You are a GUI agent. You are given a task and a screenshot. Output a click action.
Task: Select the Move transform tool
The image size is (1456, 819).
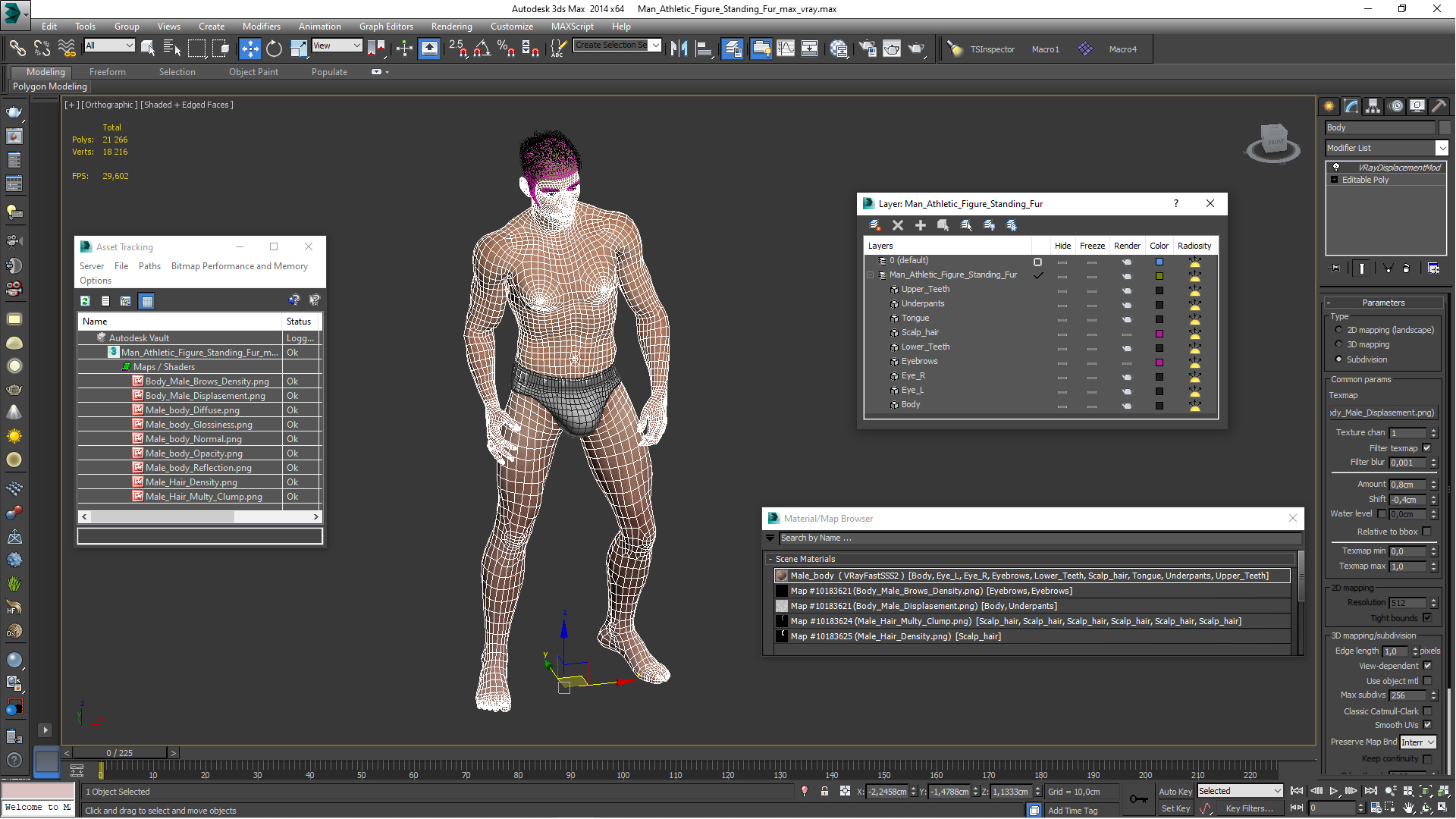click(249, 49)
